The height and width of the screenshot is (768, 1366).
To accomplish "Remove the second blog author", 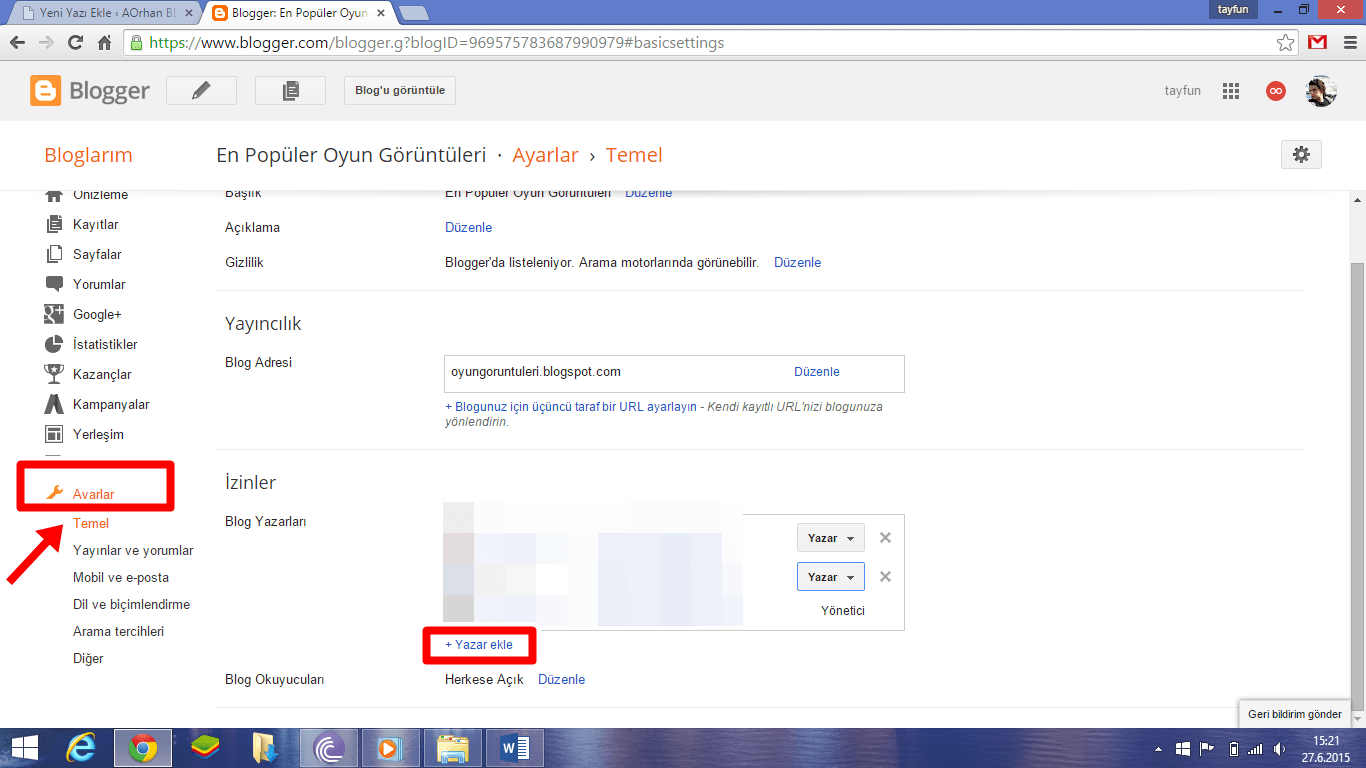I will click(x=885, y=577).
